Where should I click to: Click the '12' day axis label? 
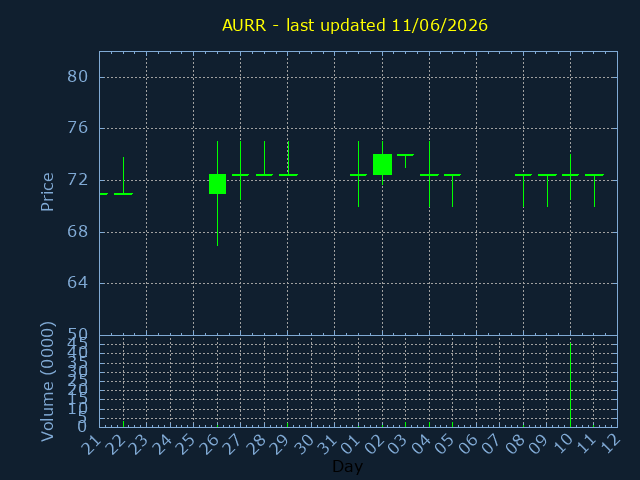[609, 444]
